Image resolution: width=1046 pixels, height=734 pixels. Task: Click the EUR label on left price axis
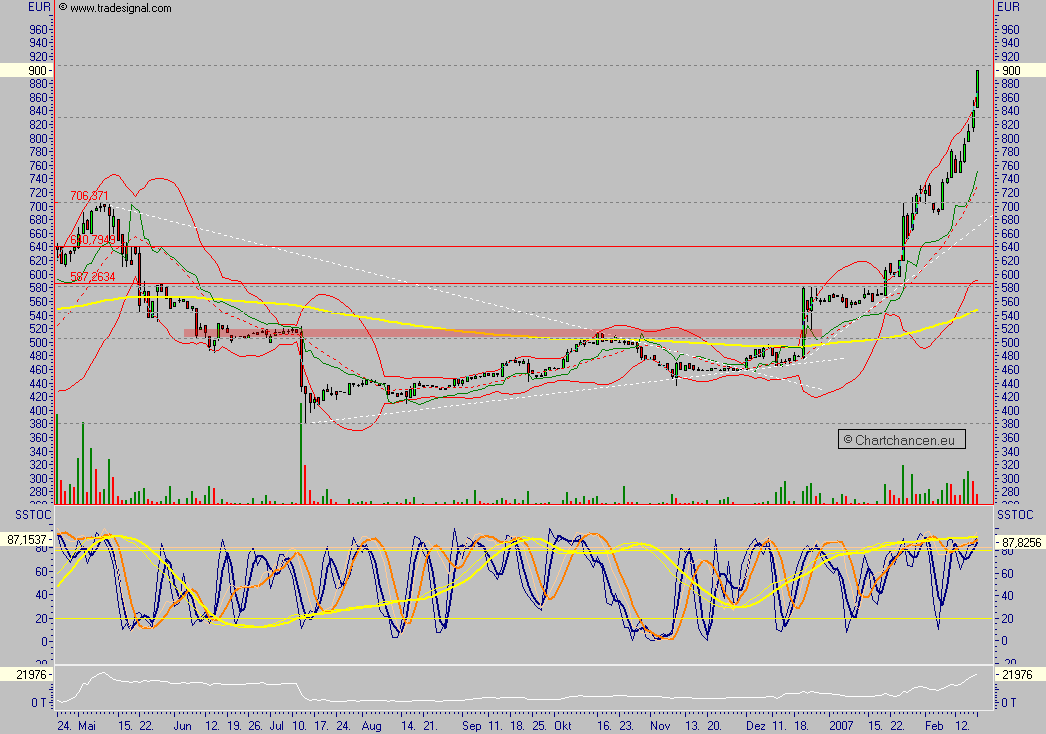pyautogui.click(x=37, y=6)
